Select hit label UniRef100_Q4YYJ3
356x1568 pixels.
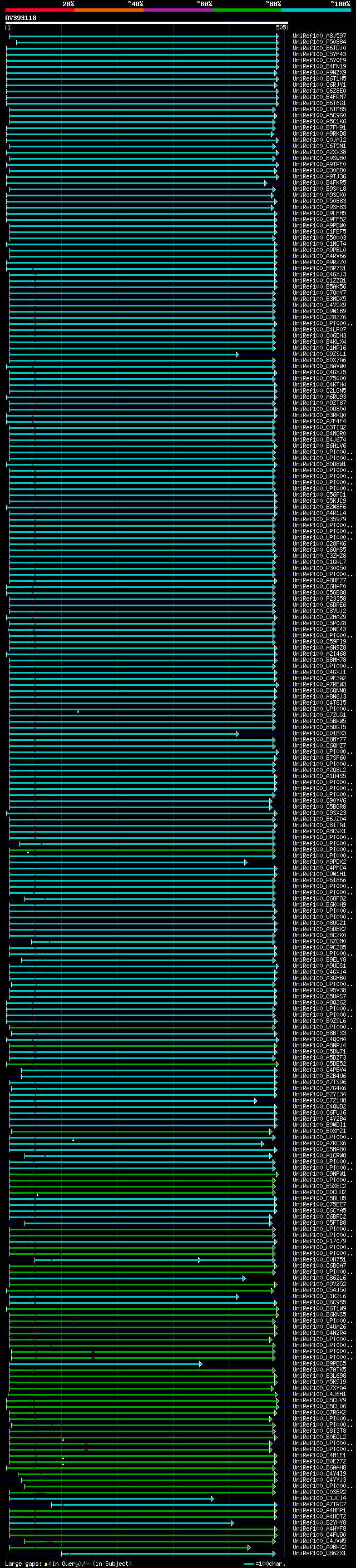pyautogui.click(x=319, y=1480)
